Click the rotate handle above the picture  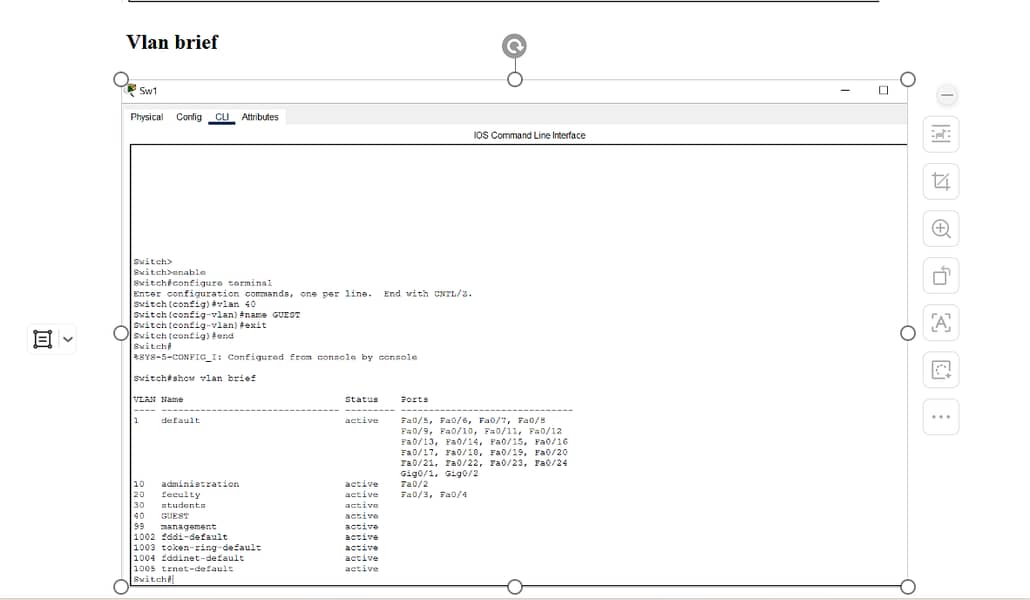514,46
